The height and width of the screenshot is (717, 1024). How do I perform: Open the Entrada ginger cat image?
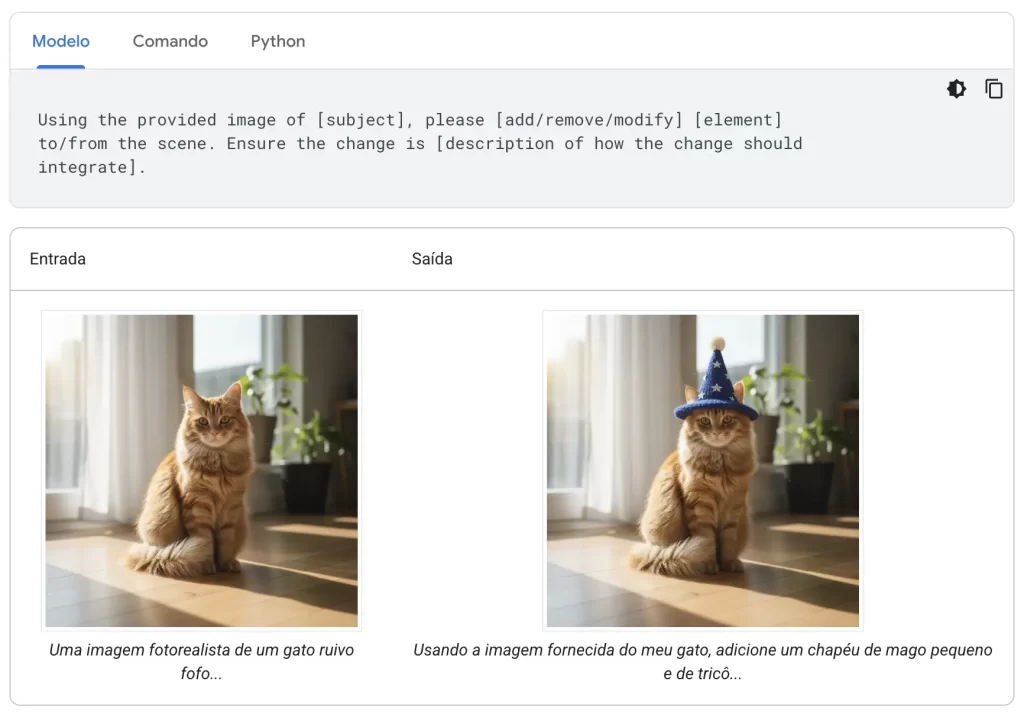click(201, 470)
